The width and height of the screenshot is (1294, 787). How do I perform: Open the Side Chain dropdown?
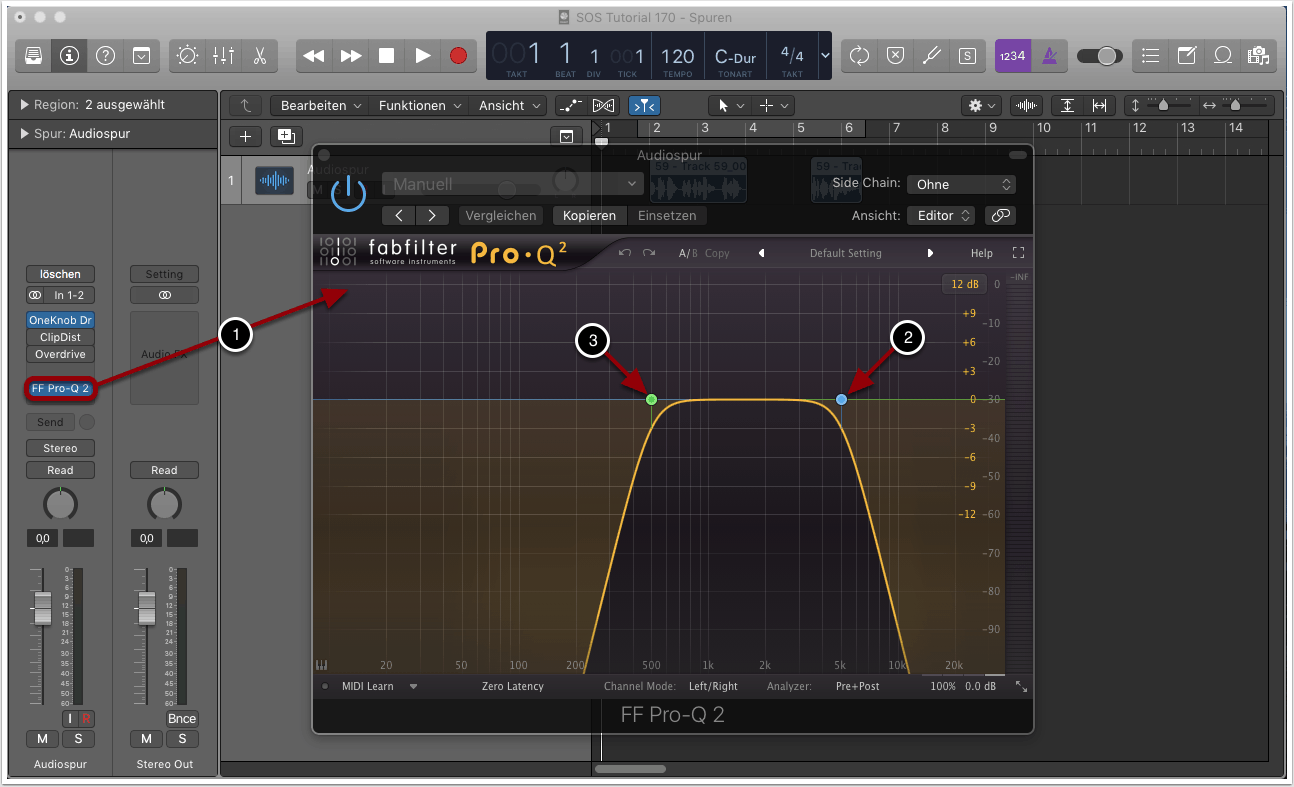point(961,184)
